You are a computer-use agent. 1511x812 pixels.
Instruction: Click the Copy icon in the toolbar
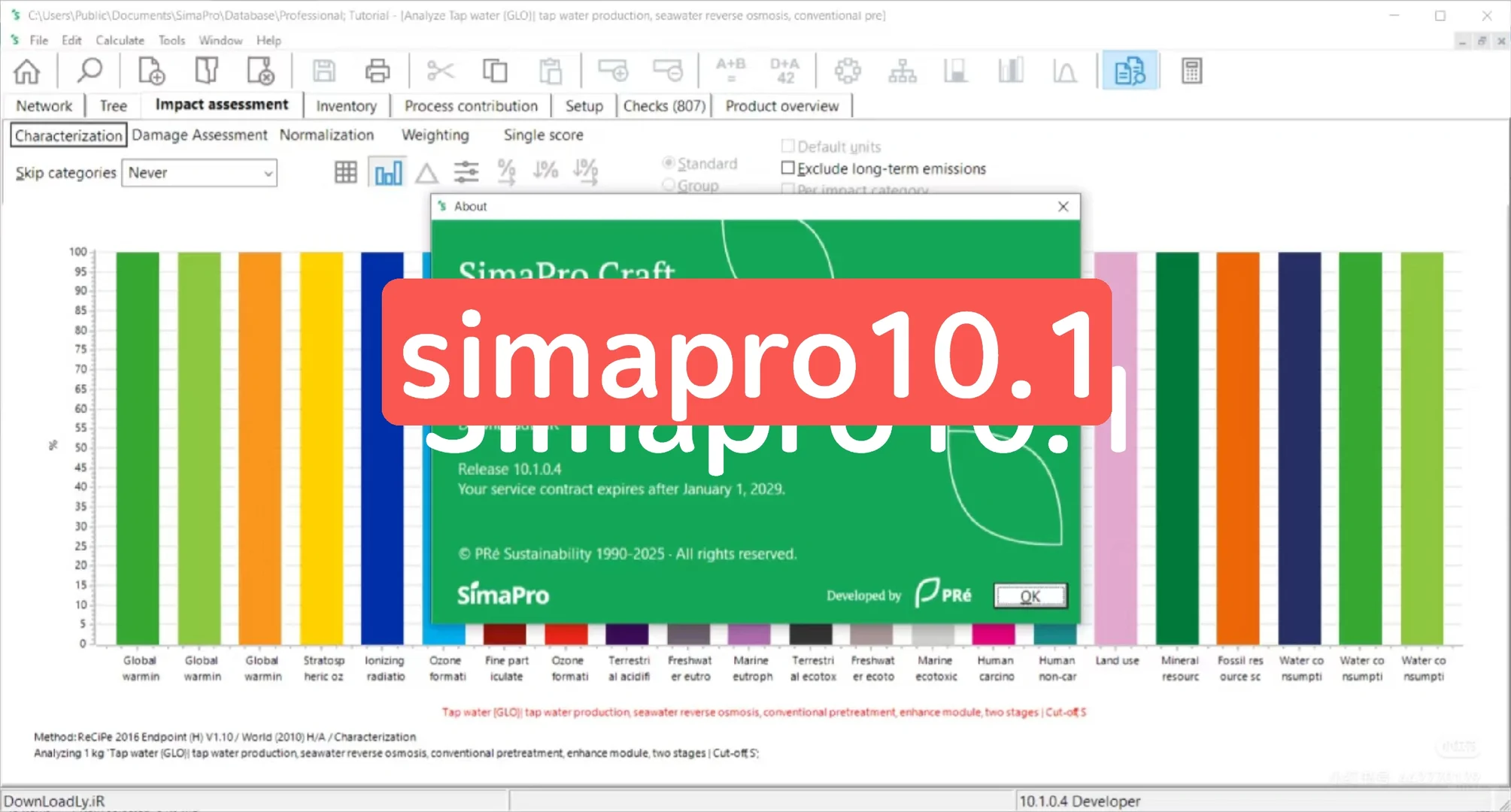(x=495, y=70)
